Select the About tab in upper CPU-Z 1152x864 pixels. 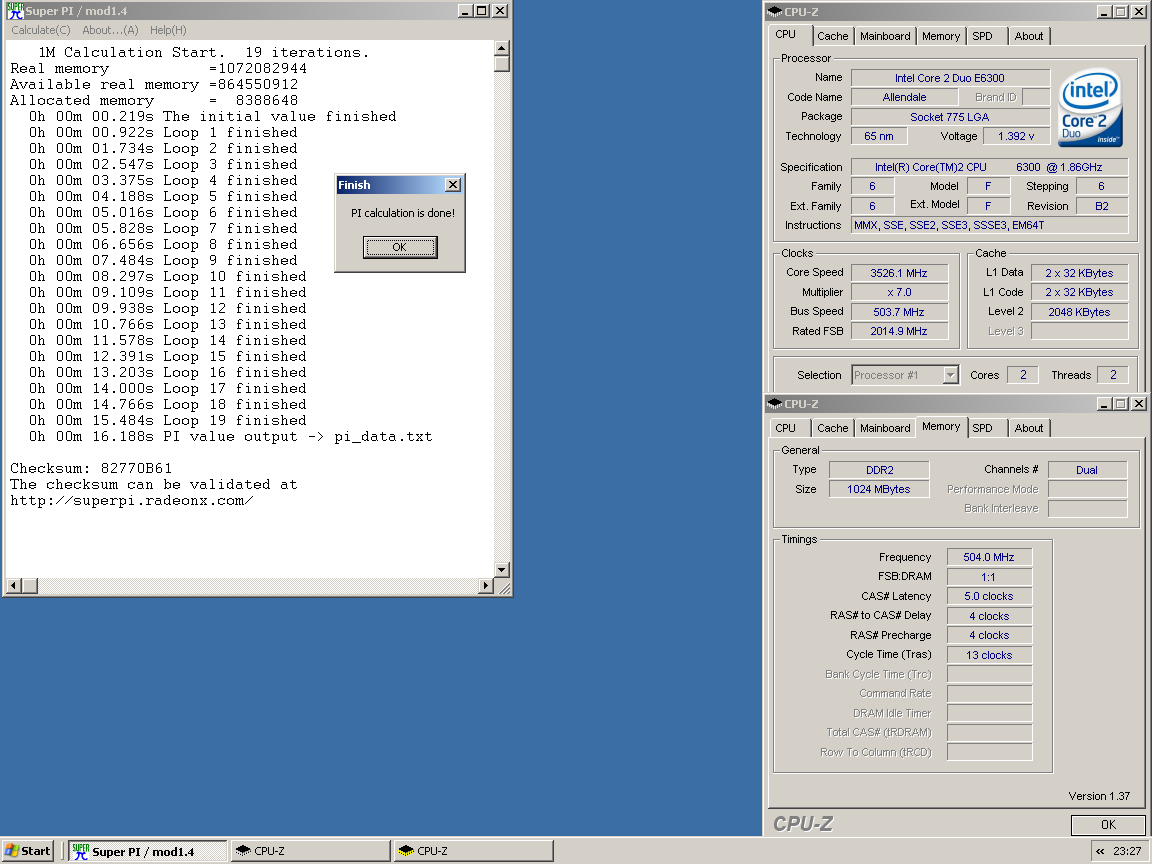pos(1029,36)
